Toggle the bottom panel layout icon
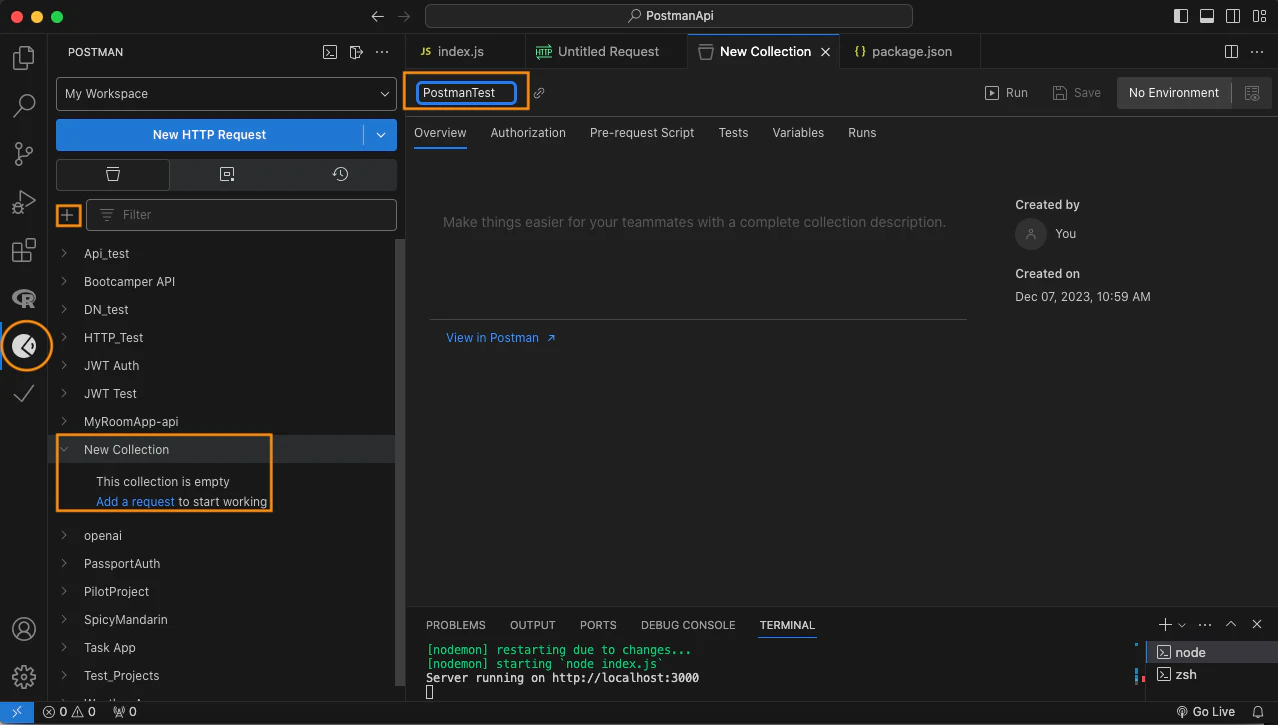This screenshot has width=1278, height=725. coord(1207,16)
